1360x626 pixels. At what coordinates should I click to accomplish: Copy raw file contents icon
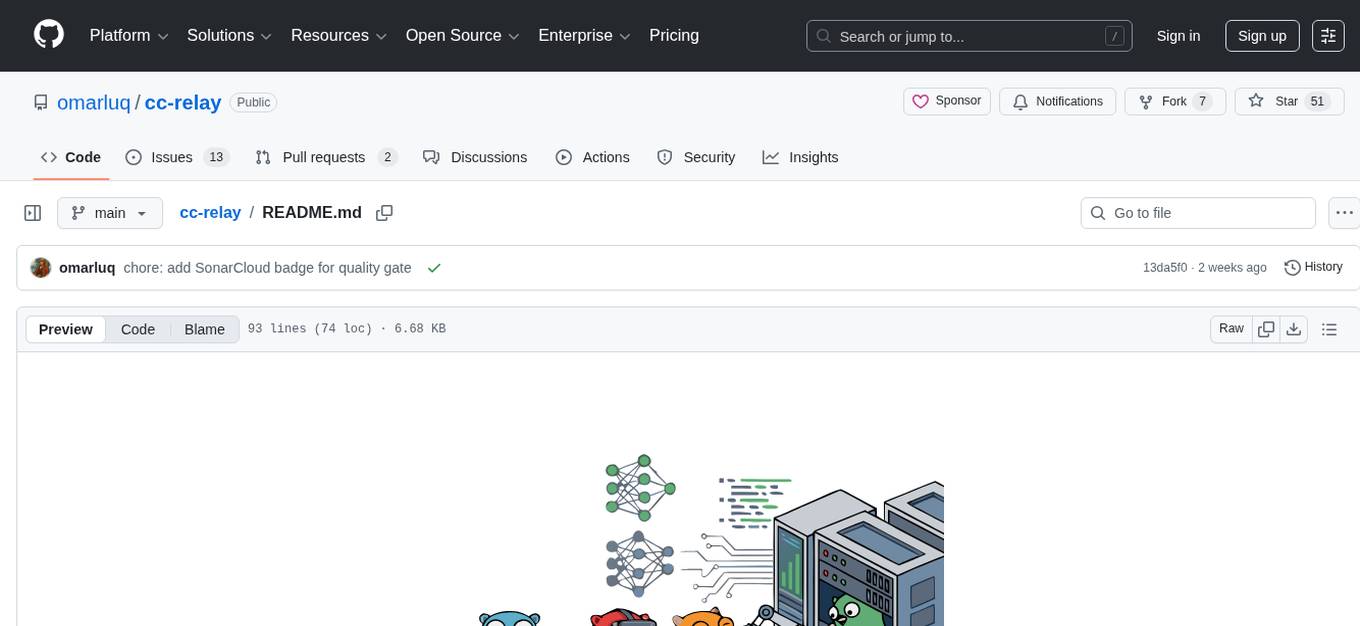[1265, 328]
